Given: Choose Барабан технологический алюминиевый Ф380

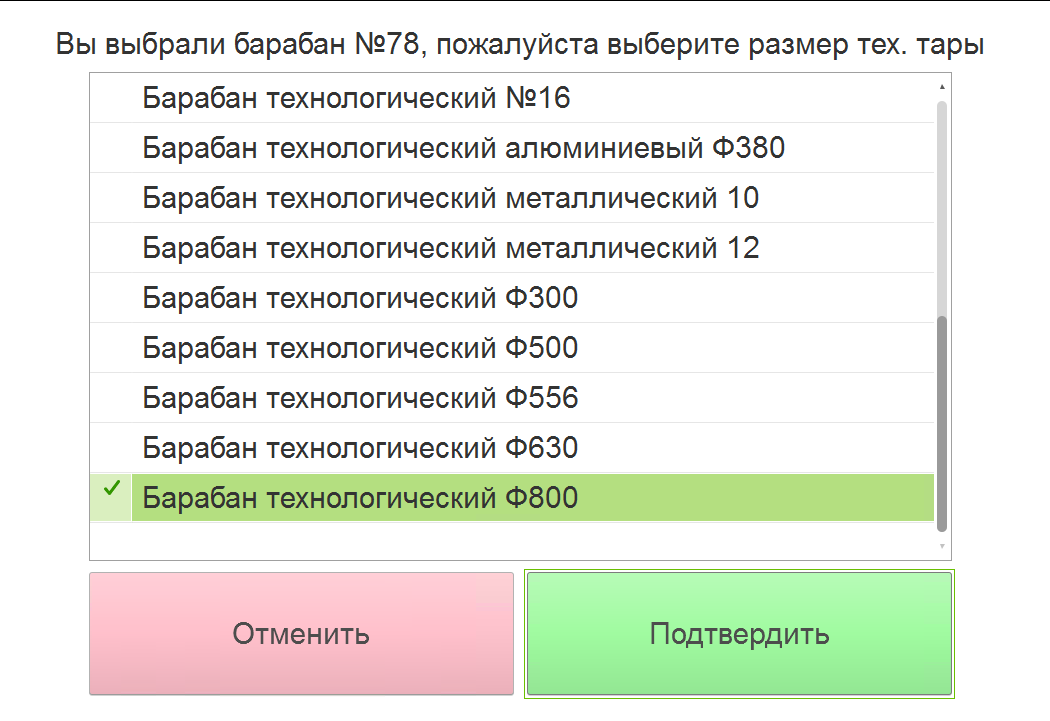Looking at the screenshot, I should pos(512,148).
